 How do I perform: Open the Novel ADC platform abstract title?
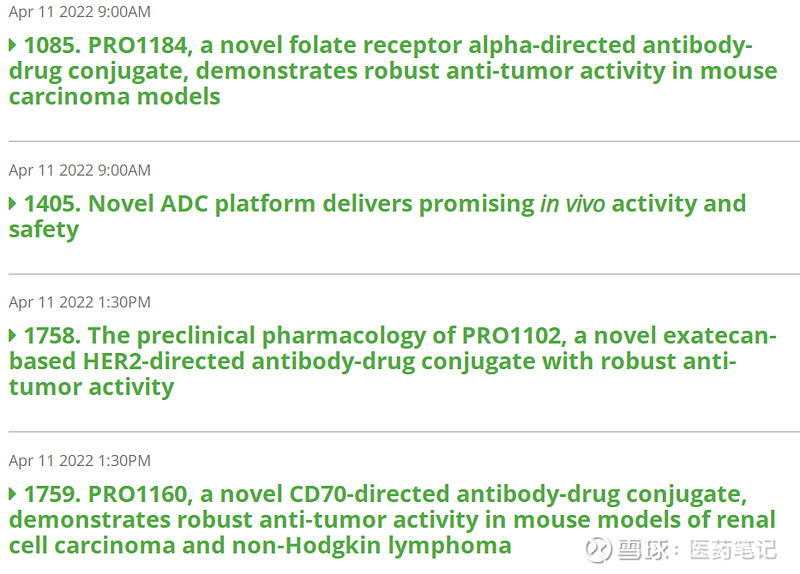[x=300, y=204]
